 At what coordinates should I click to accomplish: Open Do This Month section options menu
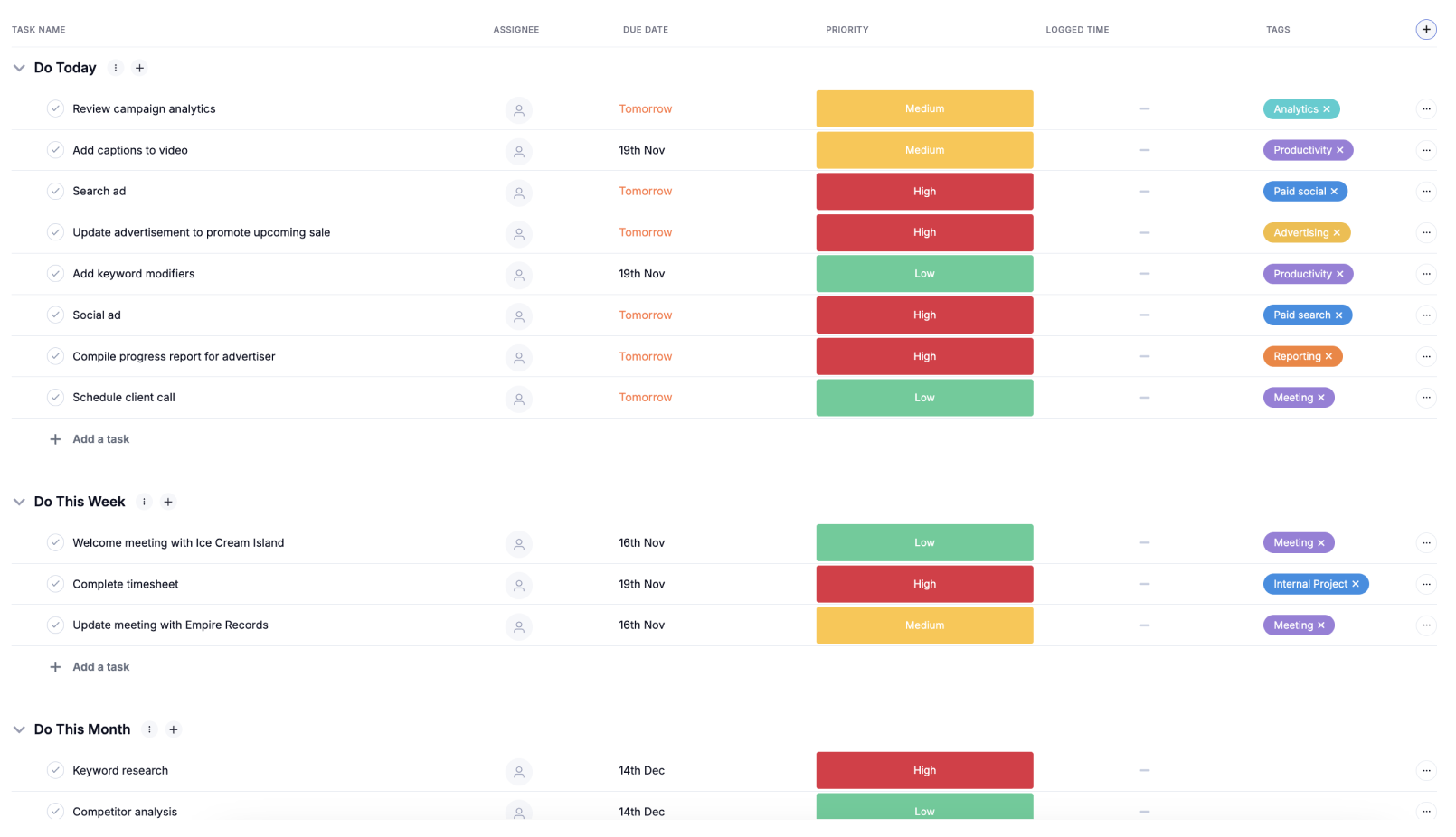[150, 730]
